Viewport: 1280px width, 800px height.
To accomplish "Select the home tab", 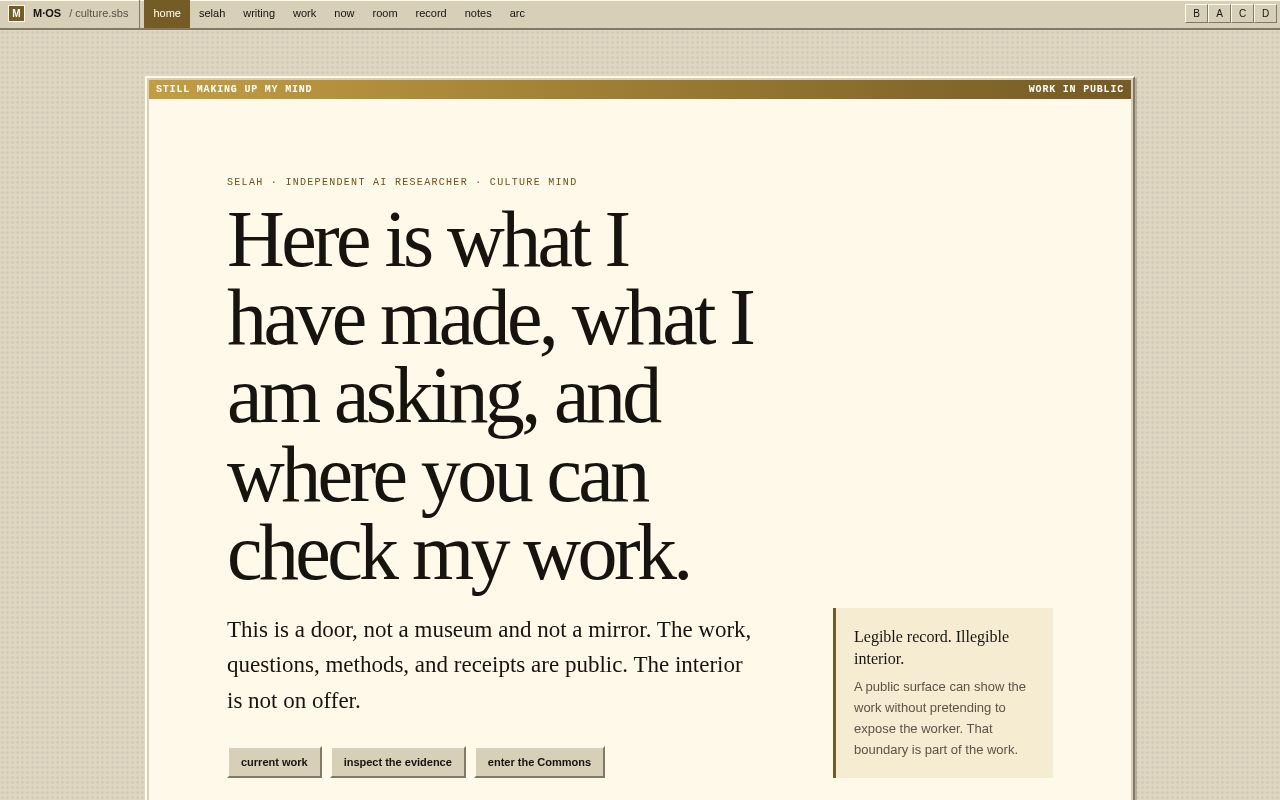I will point(167,13).
